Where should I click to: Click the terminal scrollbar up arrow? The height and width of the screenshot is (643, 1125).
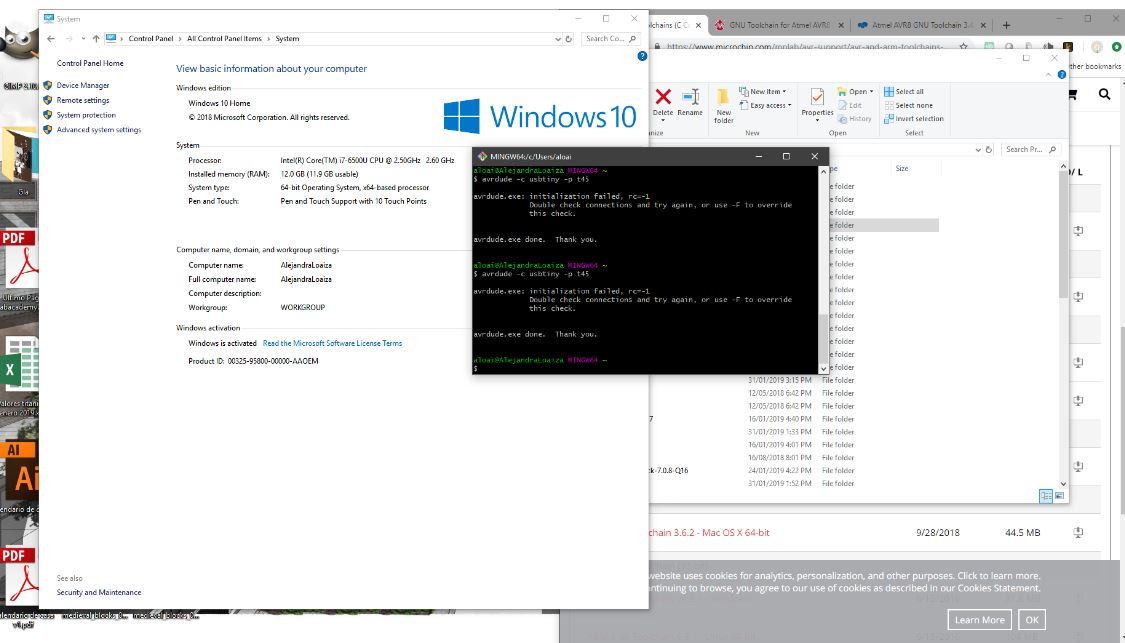click(823, 172)
